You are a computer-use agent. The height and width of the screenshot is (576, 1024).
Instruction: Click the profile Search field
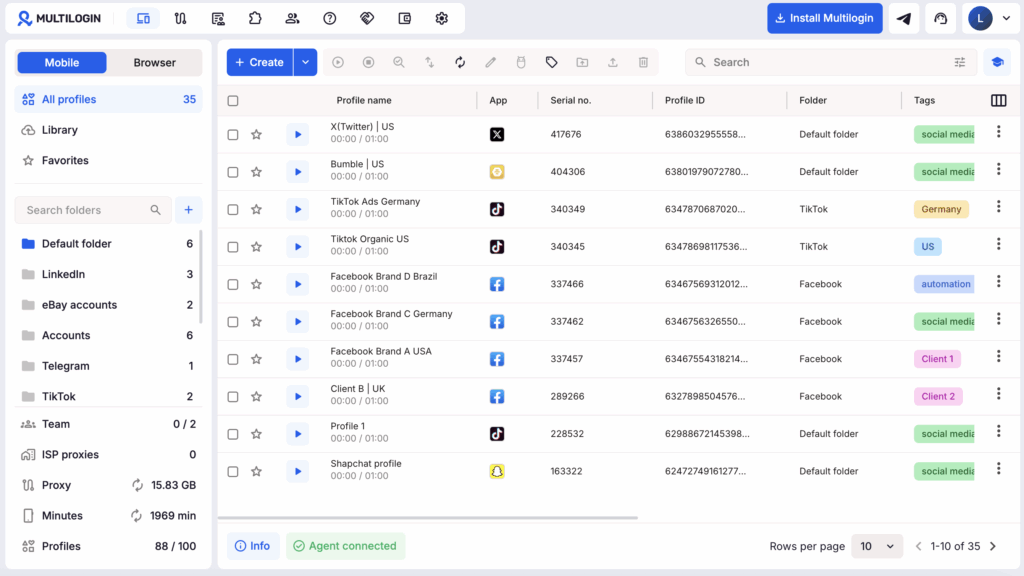pos(831,62)
